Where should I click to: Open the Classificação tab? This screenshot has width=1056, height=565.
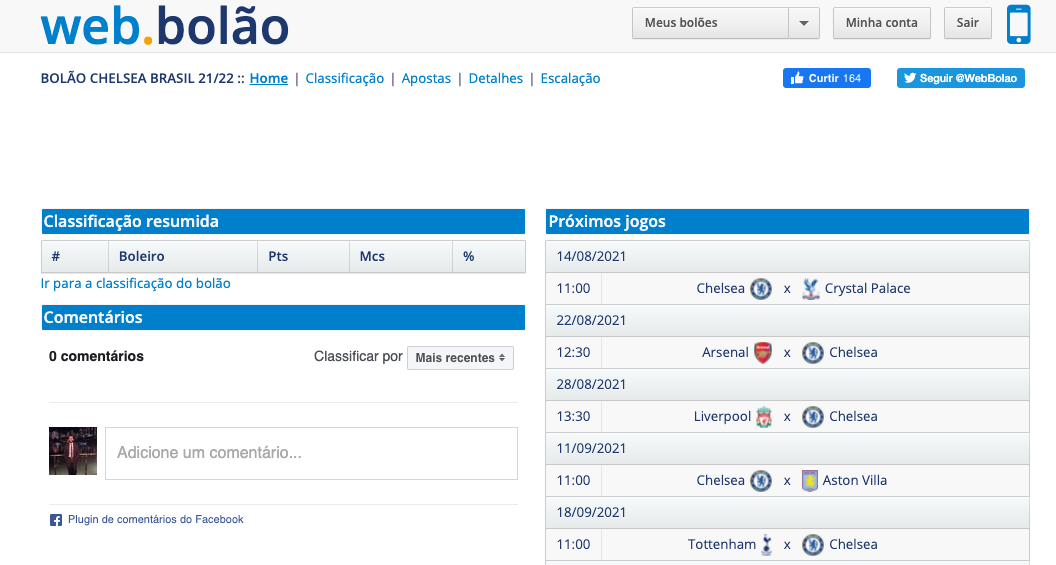coord(345,78)
